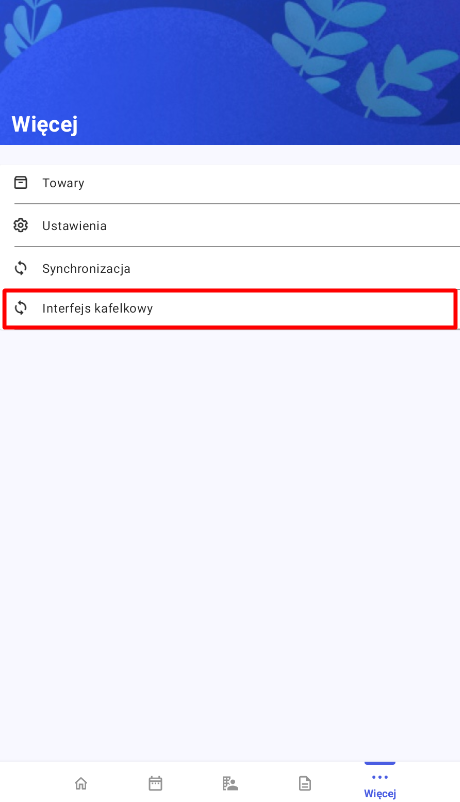
Task: Click the gear icon beside Ustawienia
Action: [20, 225]
